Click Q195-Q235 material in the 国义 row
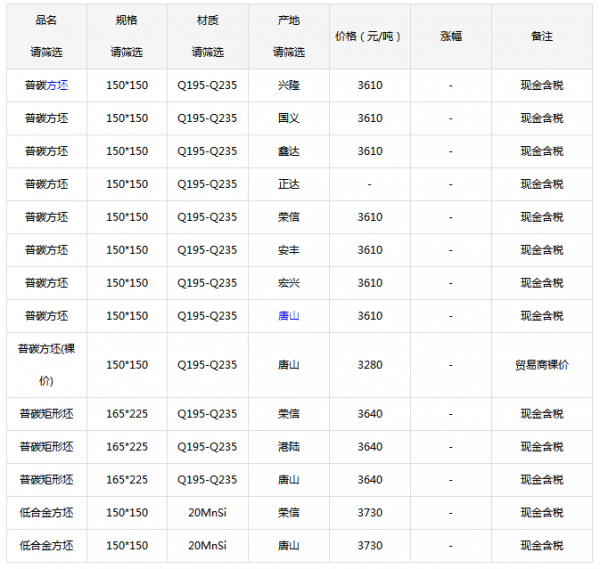Screen dimensions: 600x569 point(207,118)
